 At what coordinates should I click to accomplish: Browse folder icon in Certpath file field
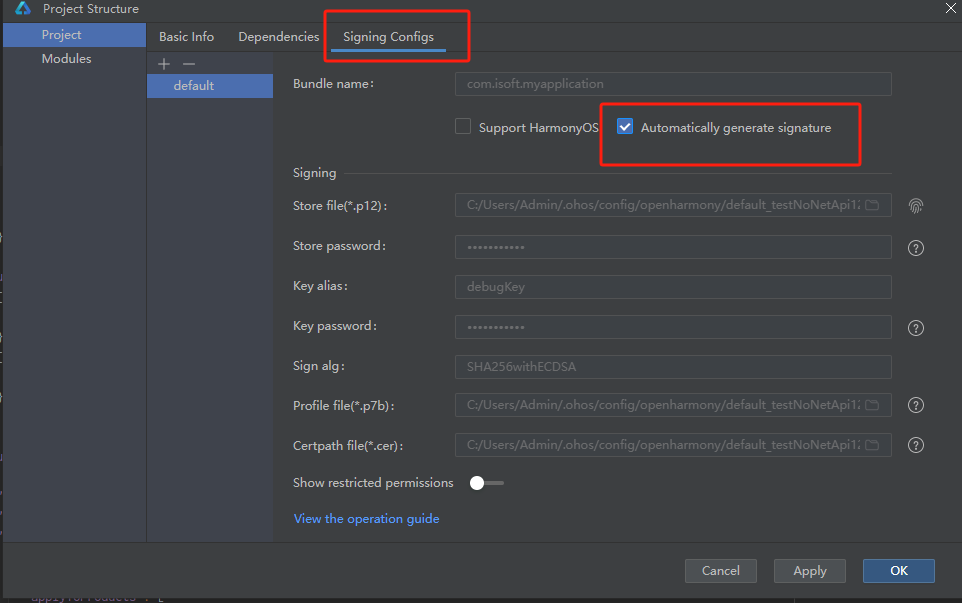[x=872, y=445]
